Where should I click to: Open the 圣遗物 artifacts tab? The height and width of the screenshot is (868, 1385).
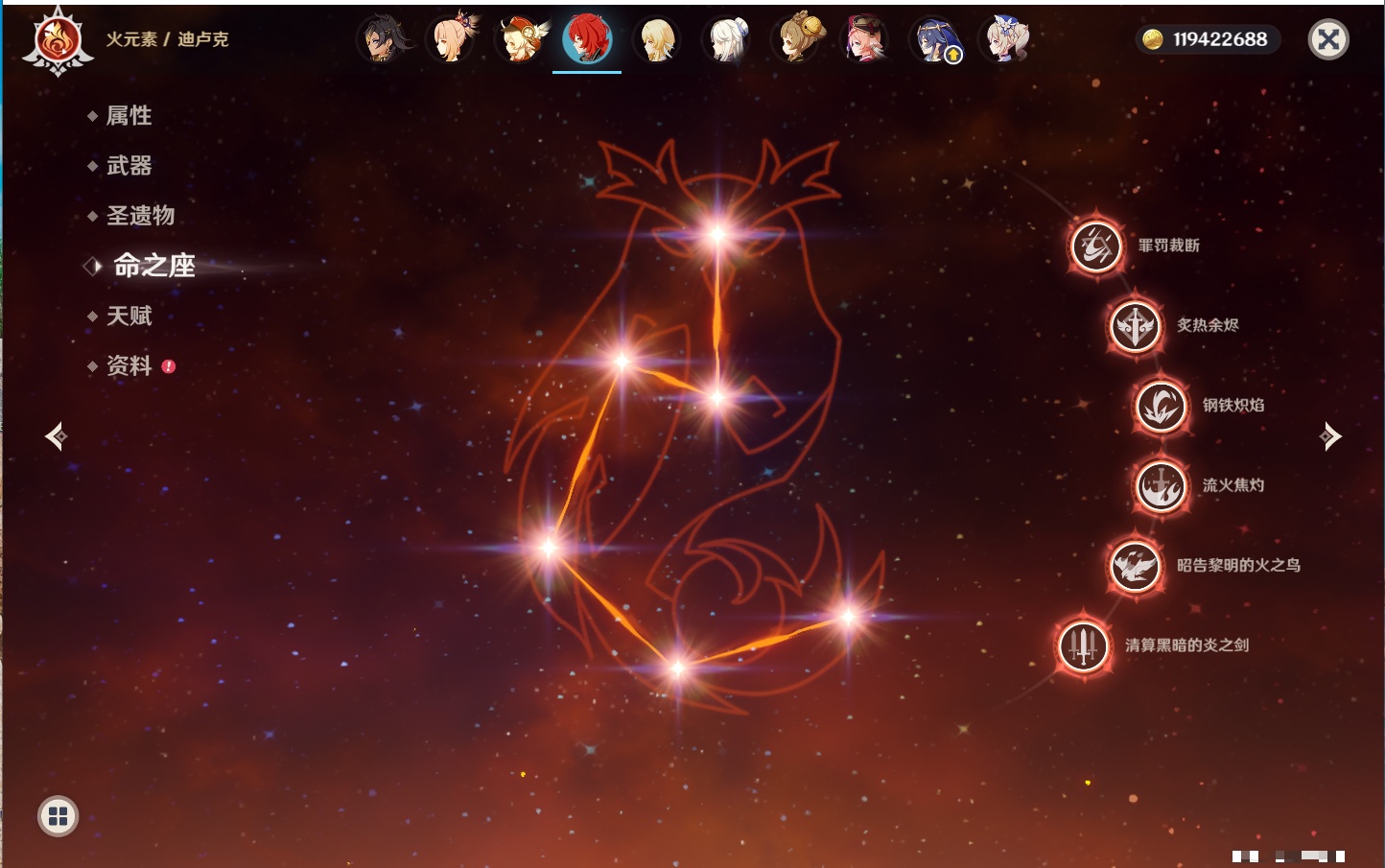140,216
